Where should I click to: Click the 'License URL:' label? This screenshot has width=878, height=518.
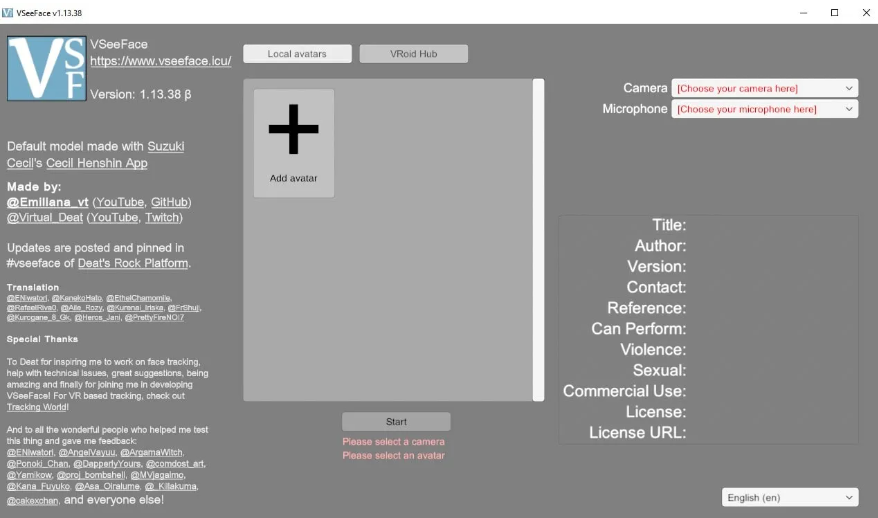pyautogui.click(x=637, y=433)
